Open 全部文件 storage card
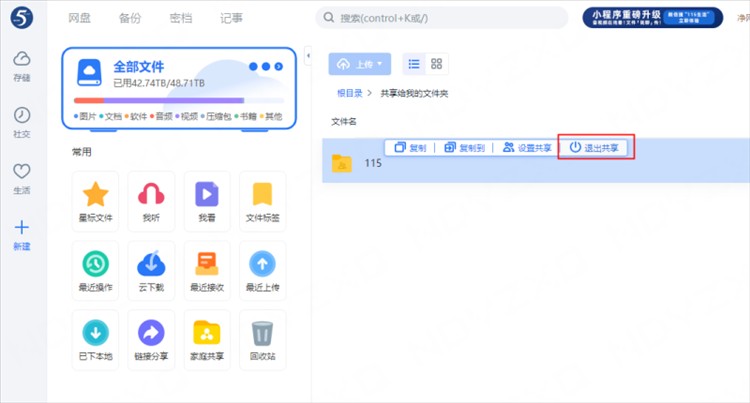 tap(179, 88)
